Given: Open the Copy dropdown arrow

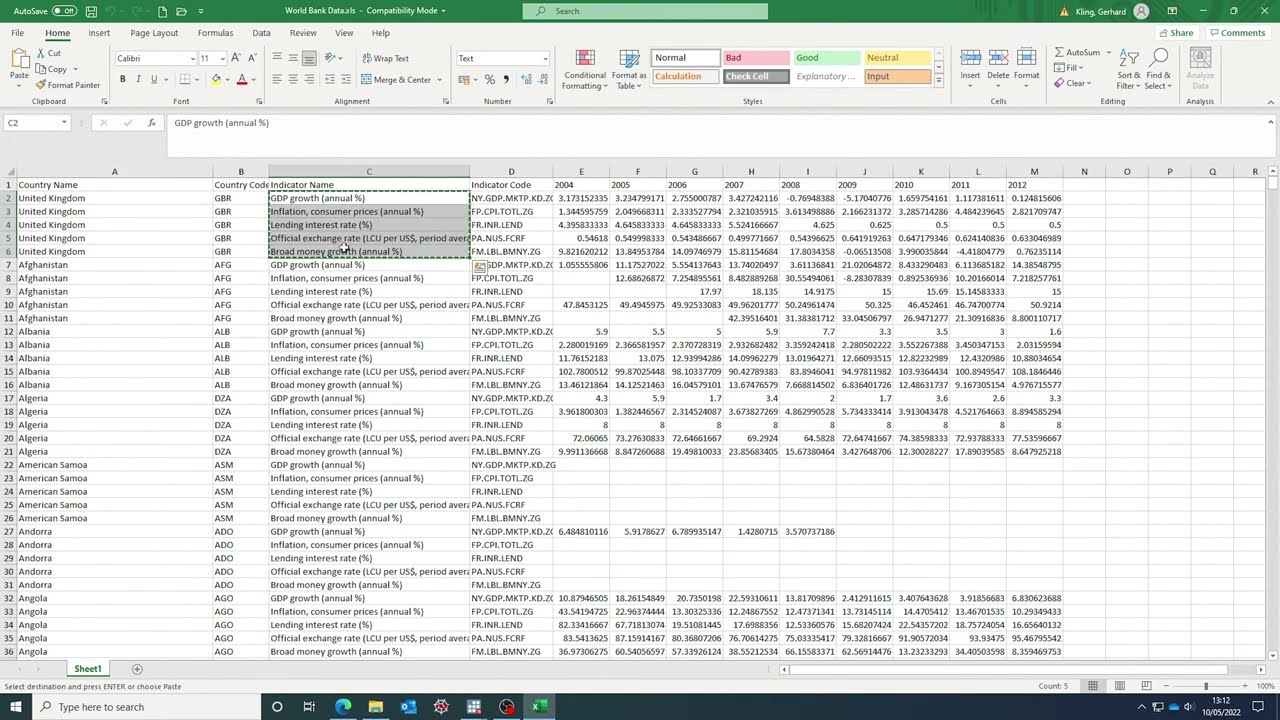Looking at the screenshot, I should [75, 69].
